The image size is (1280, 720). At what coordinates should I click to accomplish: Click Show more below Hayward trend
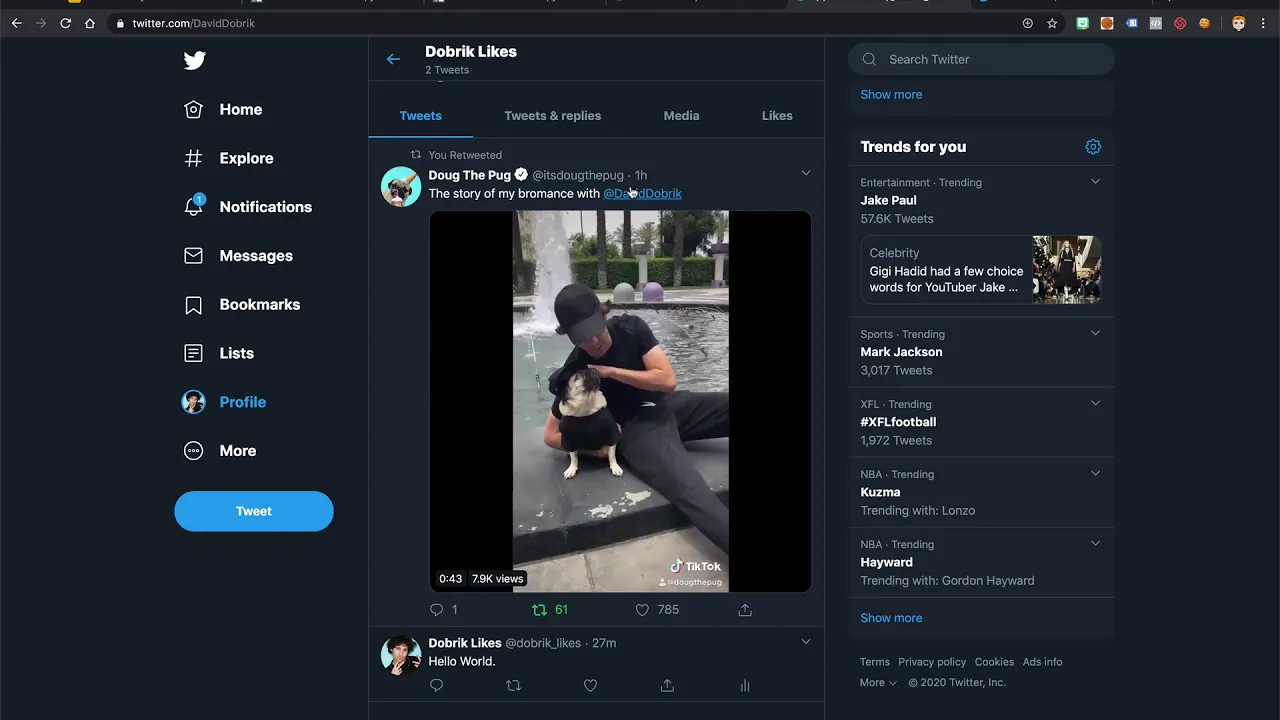point(891,618)
